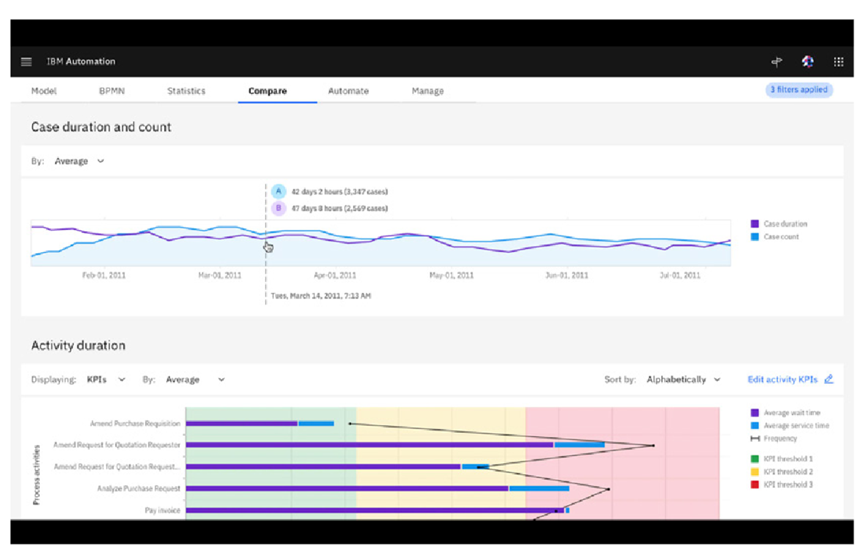This screenshot has width=865, height=556.
Task: Click the signpost guide icon in header
Action: 777,62
